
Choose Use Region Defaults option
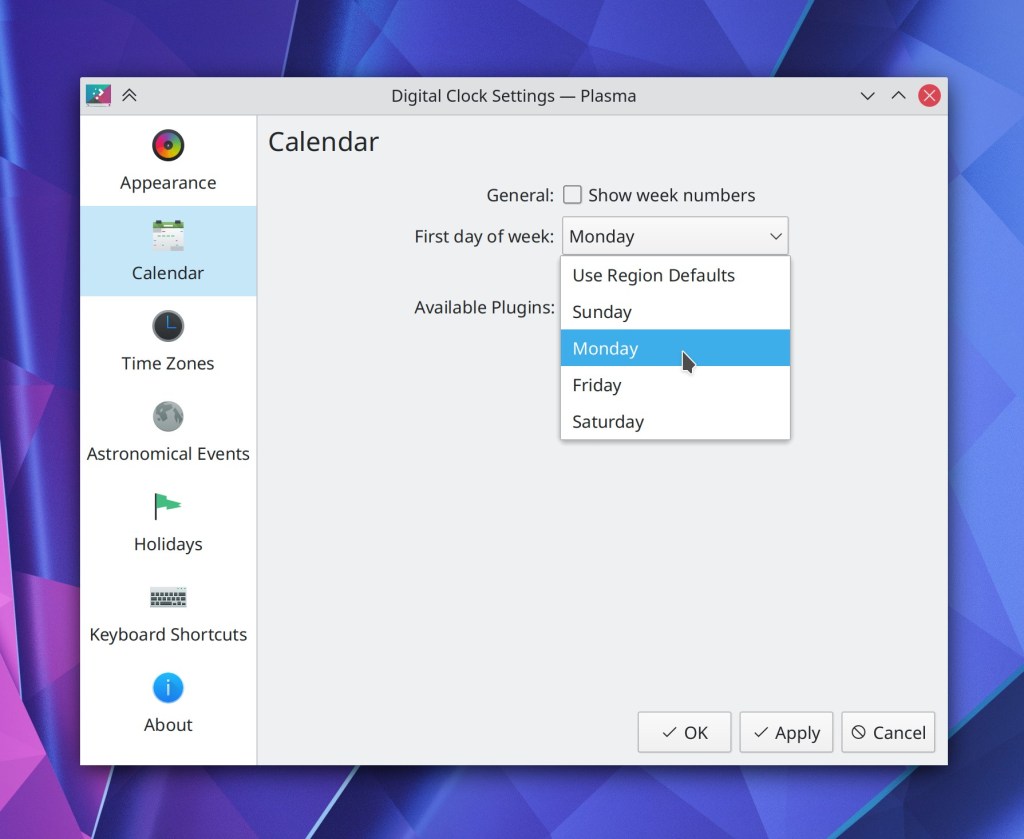pos(654,275)
